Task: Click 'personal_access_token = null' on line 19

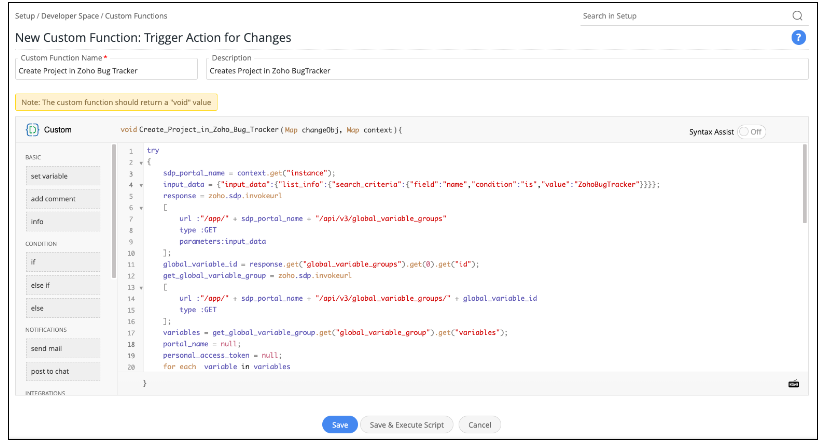Action: click(x=222, y=356)
